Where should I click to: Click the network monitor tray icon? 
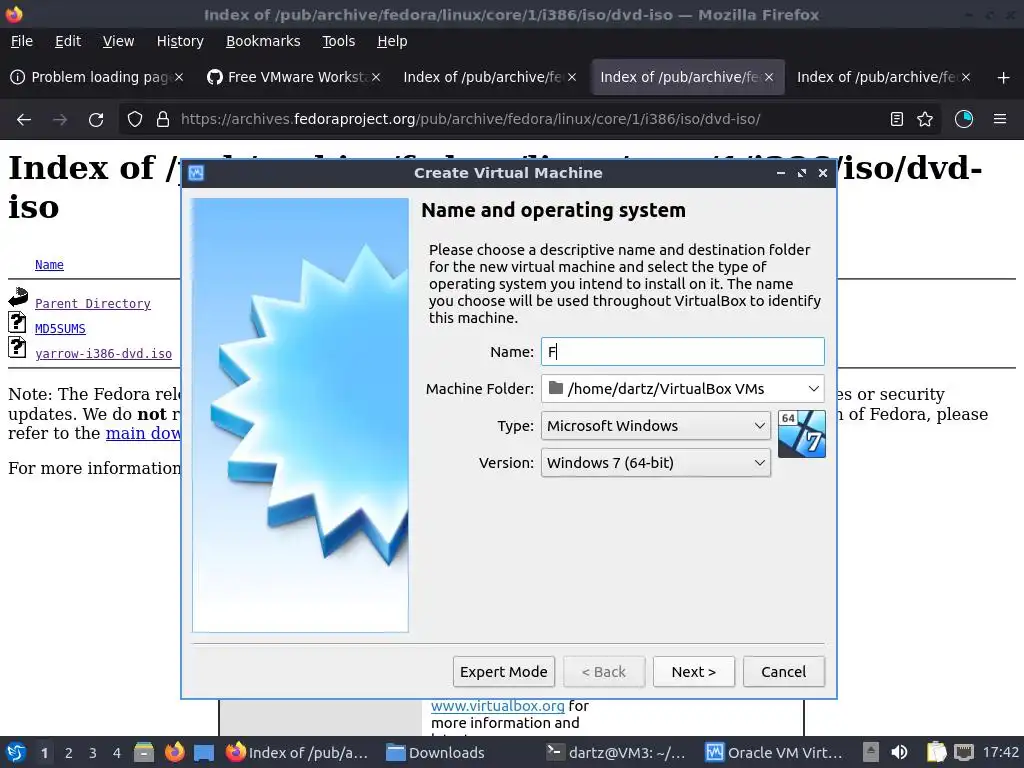[964, 752]
